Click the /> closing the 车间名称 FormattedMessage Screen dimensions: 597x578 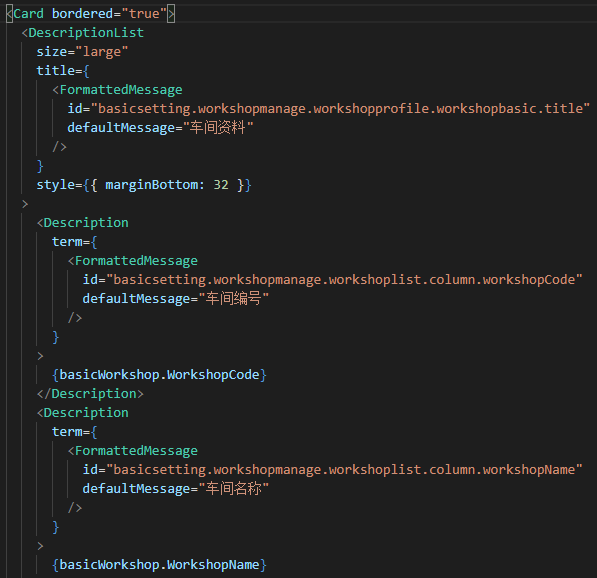point(75,508)
